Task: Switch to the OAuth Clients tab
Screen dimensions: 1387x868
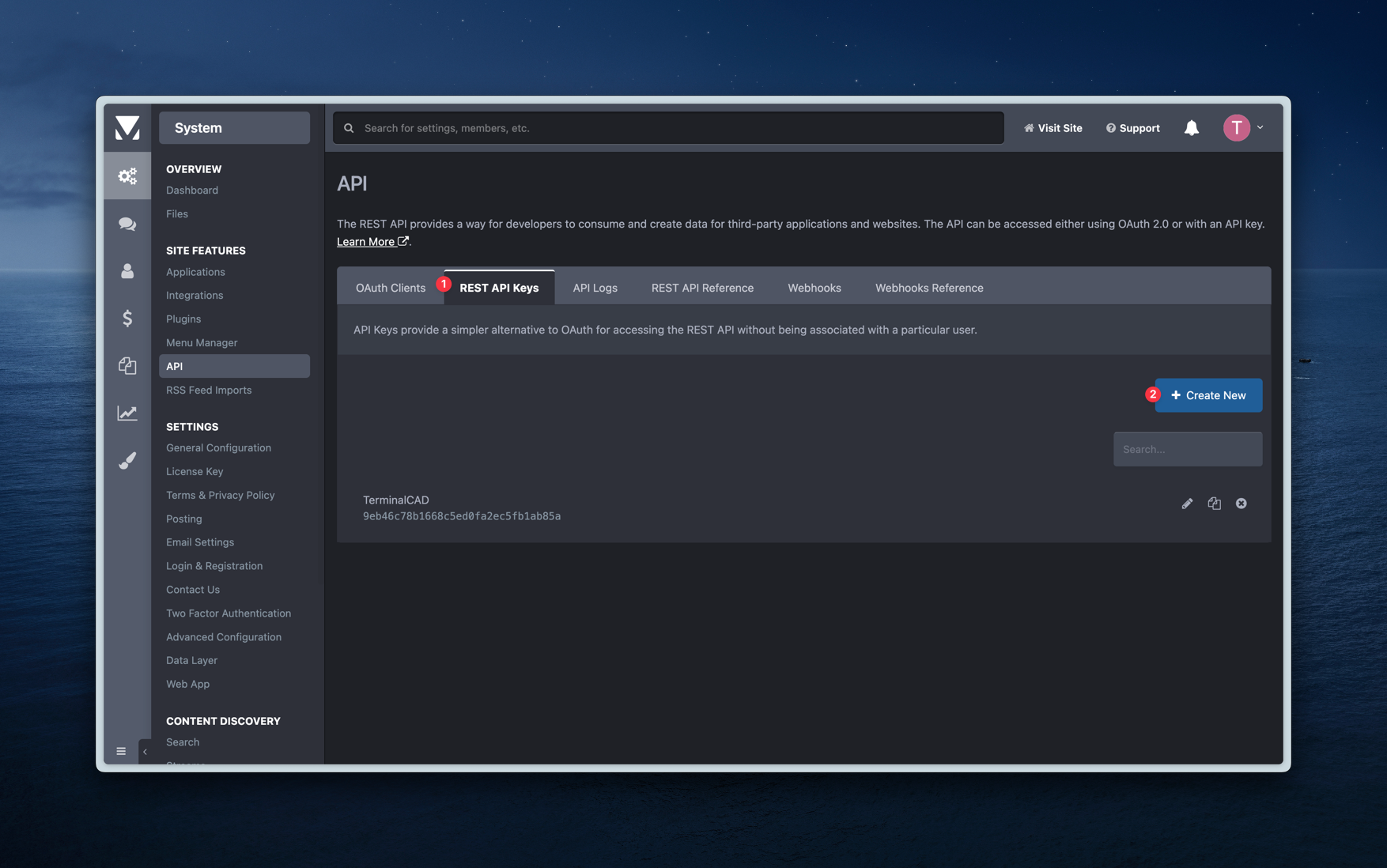Action: coord(391,287)
